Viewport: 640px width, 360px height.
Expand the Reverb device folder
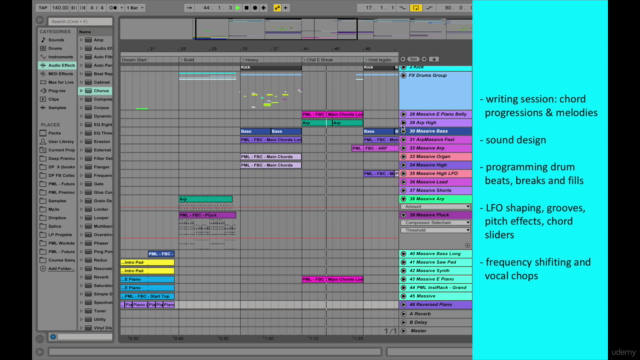pos(81,277)
